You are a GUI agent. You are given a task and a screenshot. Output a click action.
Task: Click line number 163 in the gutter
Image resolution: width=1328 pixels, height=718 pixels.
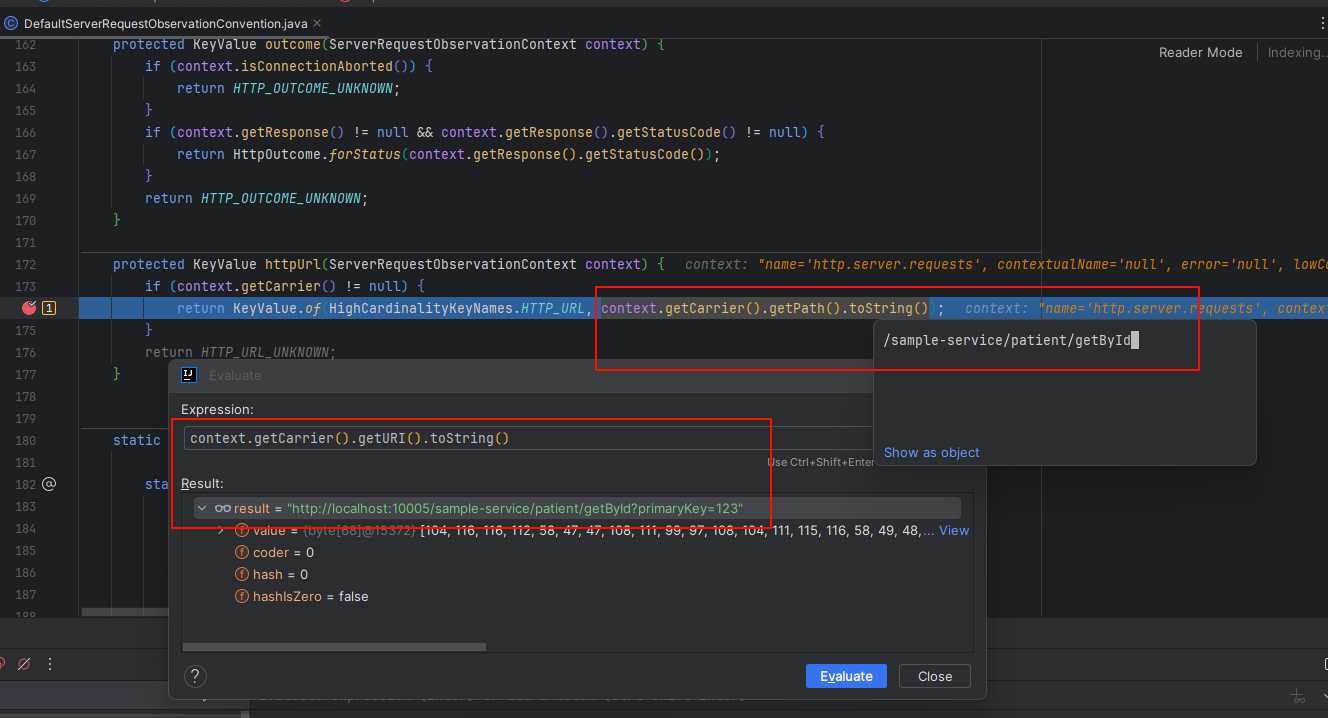(x=25, y=66)
